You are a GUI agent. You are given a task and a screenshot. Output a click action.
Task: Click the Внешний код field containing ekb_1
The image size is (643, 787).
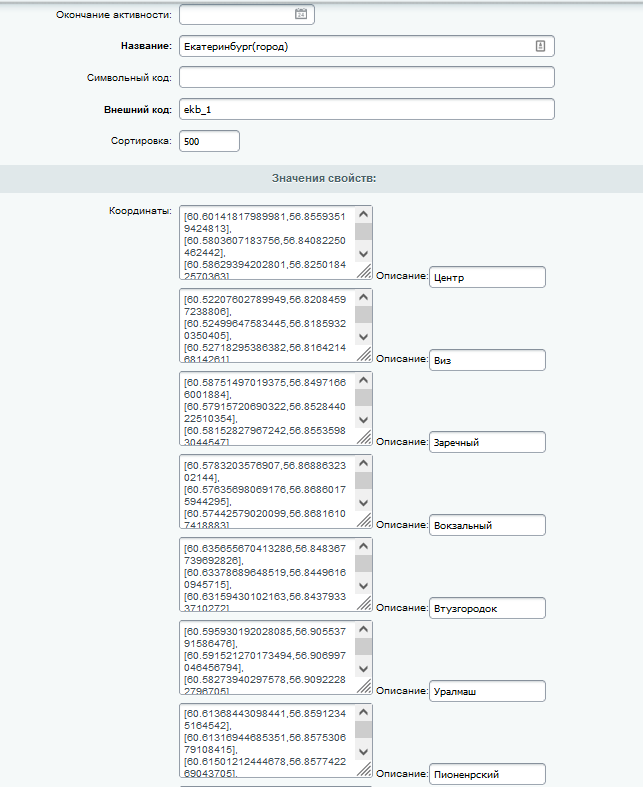(366, 110)
